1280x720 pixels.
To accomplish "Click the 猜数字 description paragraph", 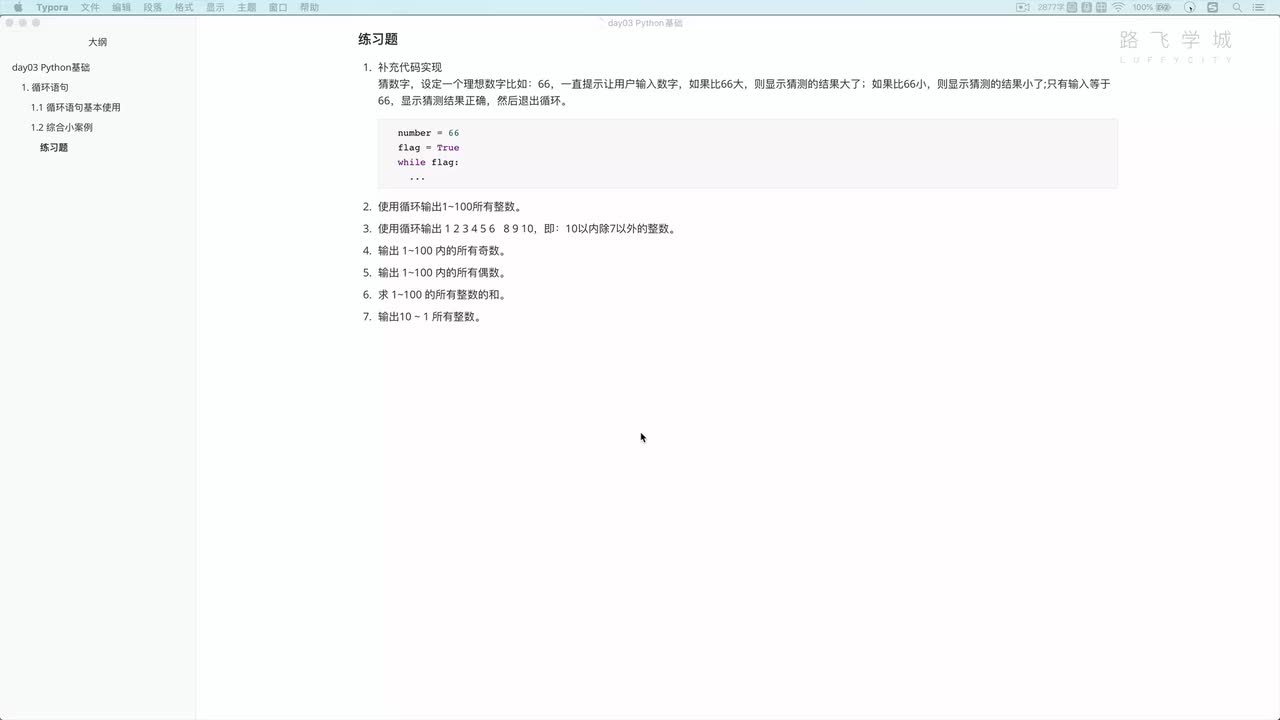I will (744, 92).
